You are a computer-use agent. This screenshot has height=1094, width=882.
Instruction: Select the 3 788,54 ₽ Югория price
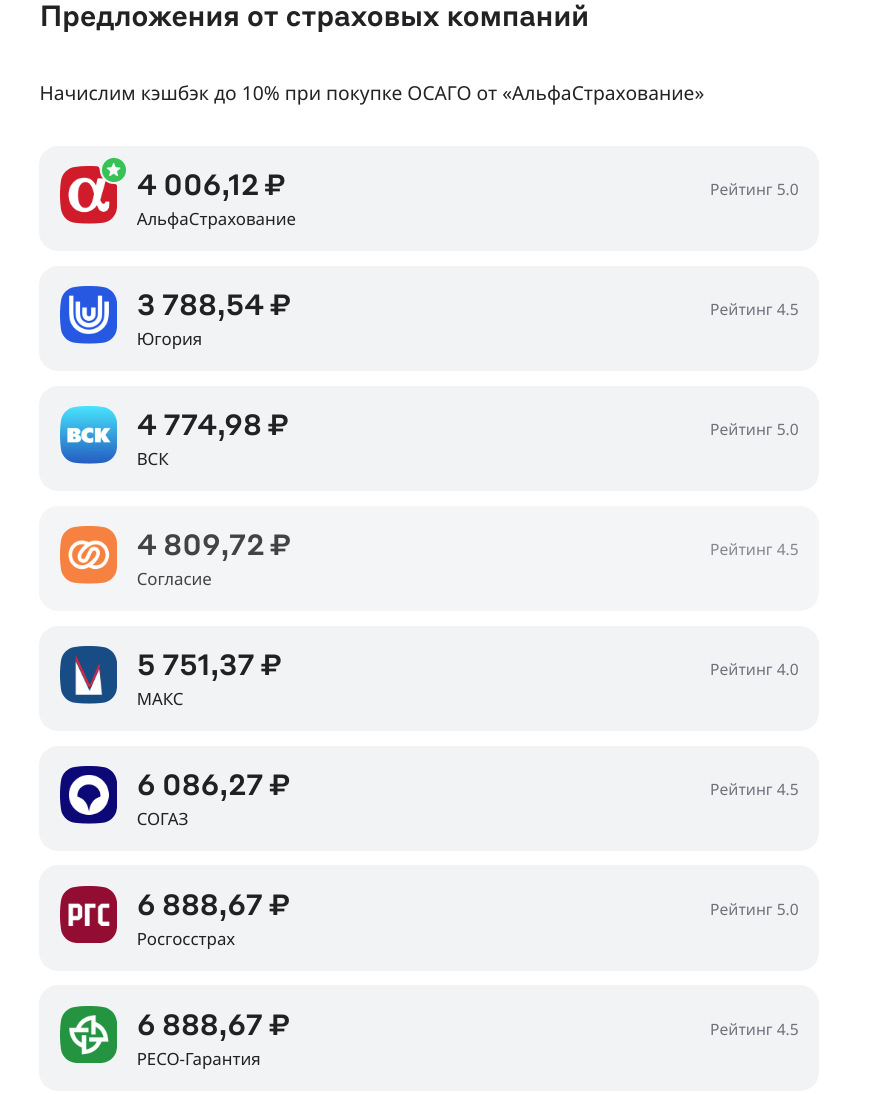pyautogui.click(x=213, y=306)
